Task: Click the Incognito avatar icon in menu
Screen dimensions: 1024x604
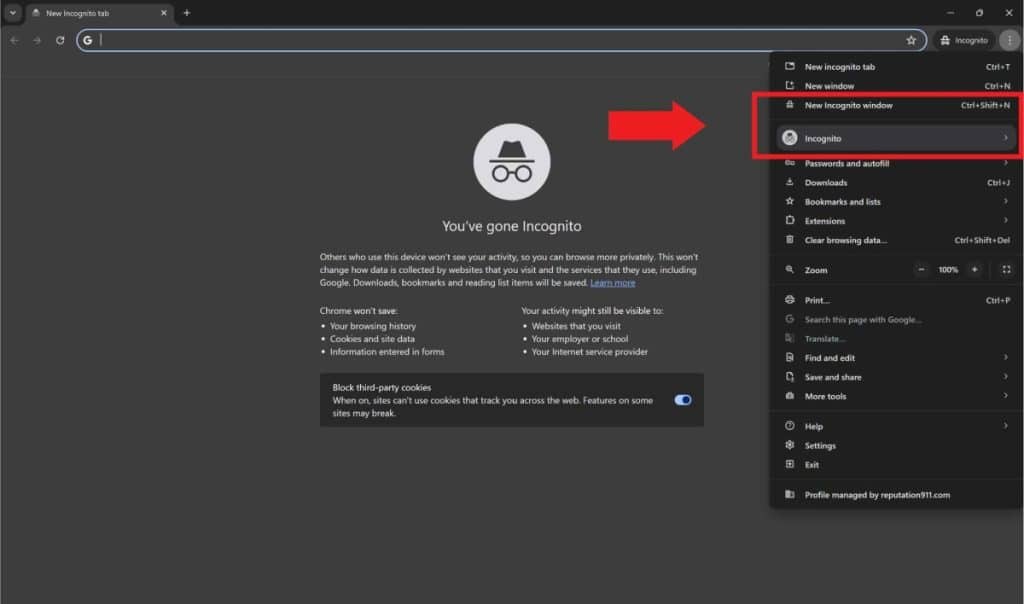Action: click(790, 138)
